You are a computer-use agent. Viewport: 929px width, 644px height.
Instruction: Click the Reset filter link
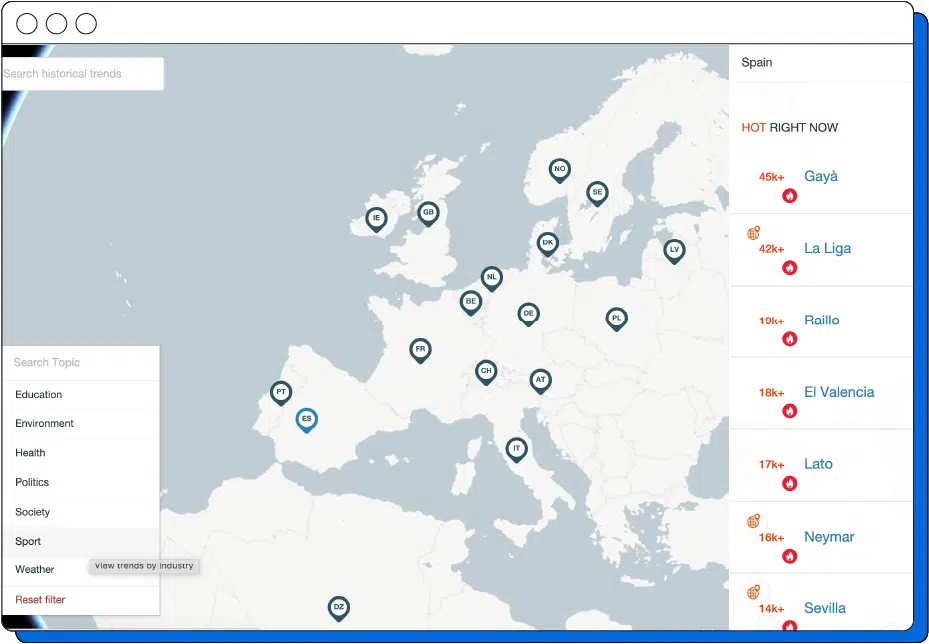[x=40, y=600]
